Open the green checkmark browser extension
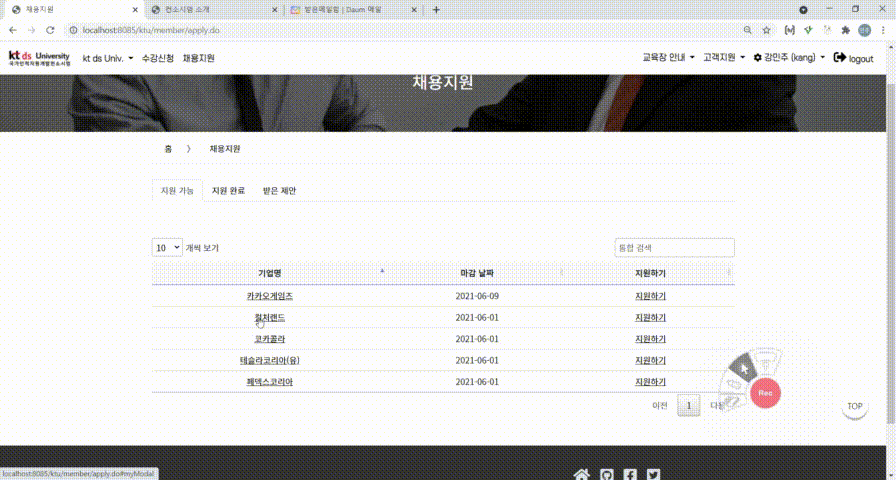The width and height of the screenshot is (896, 480). pyautogui.click(x=808, y=30)
